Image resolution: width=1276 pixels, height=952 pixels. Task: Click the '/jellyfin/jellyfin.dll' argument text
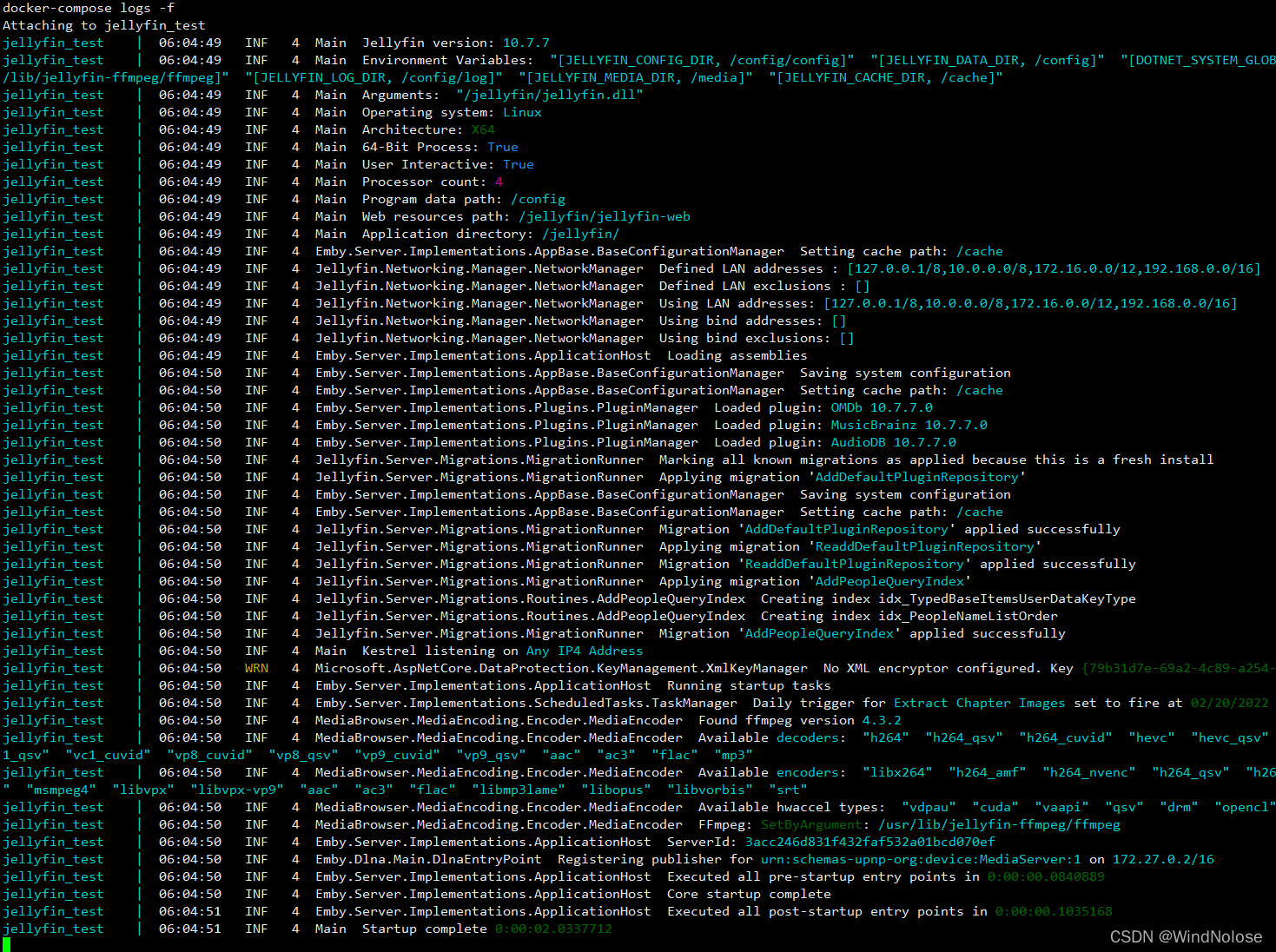coord(550,95)
